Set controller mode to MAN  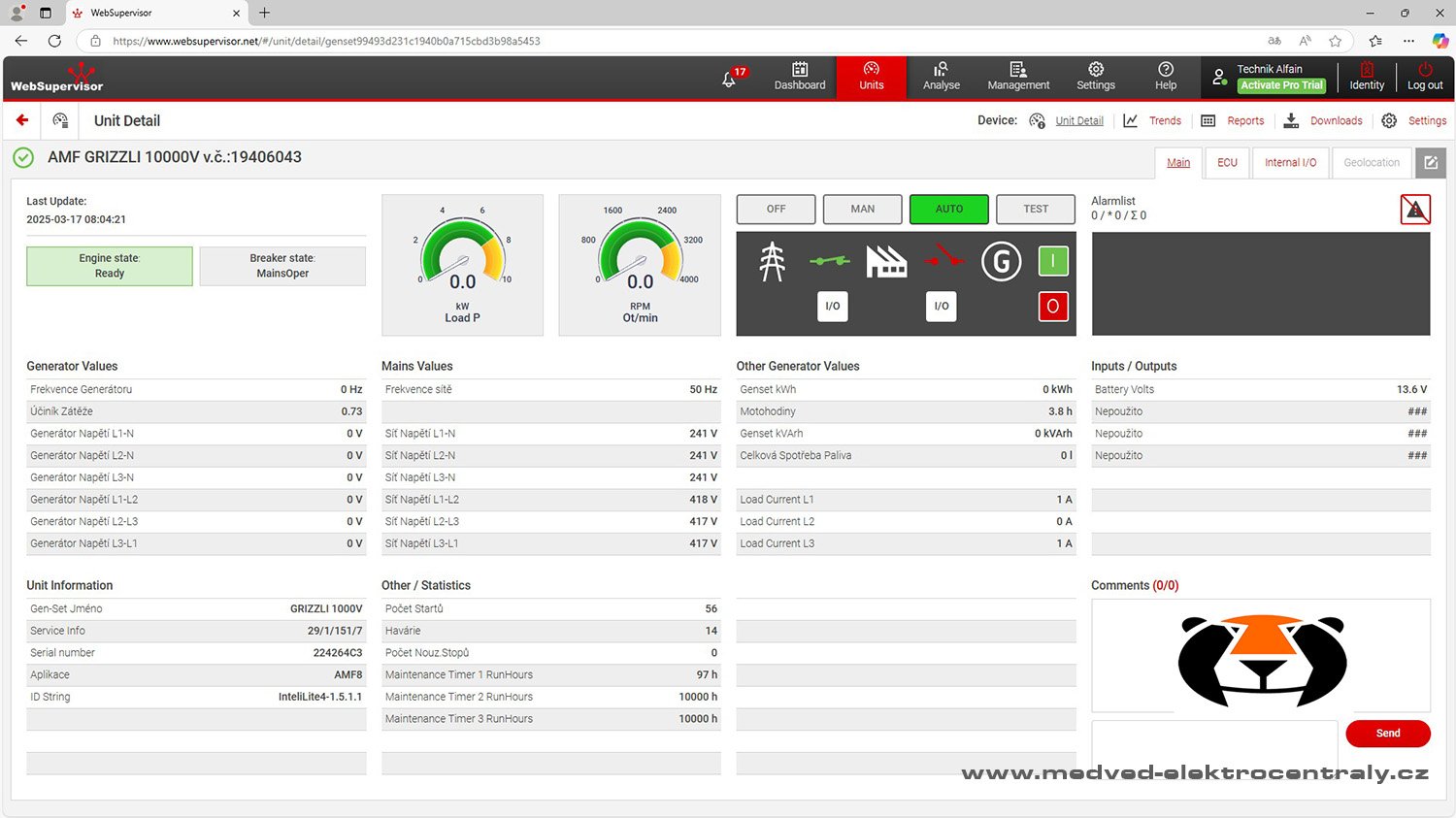[x=862, y=209]
